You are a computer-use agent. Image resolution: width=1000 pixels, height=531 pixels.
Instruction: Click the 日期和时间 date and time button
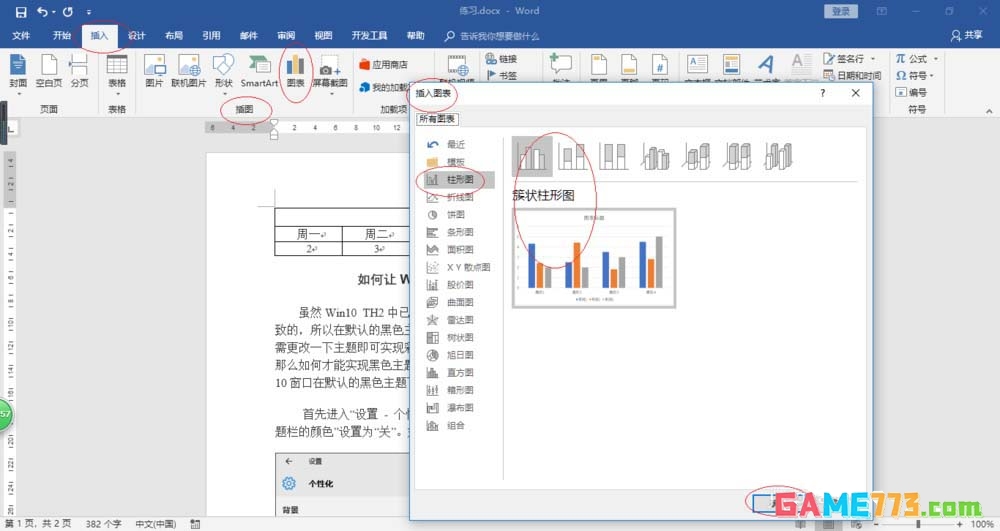pyautogui.click(x=852, y=75)
